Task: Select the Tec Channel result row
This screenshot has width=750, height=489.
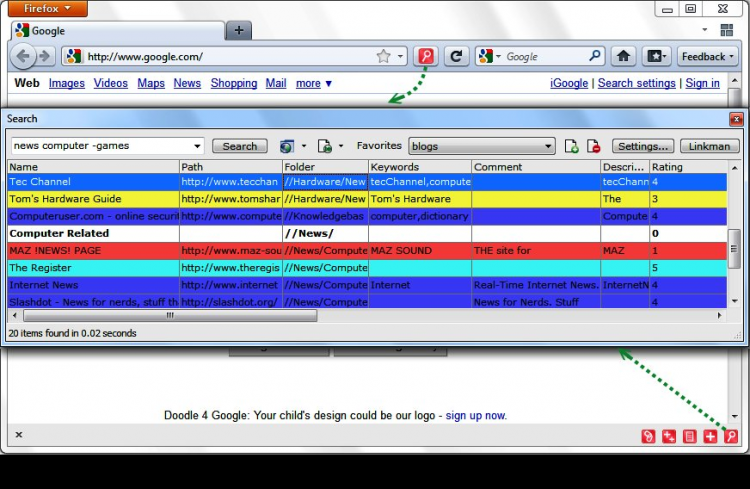Action: tap(367, 182)
